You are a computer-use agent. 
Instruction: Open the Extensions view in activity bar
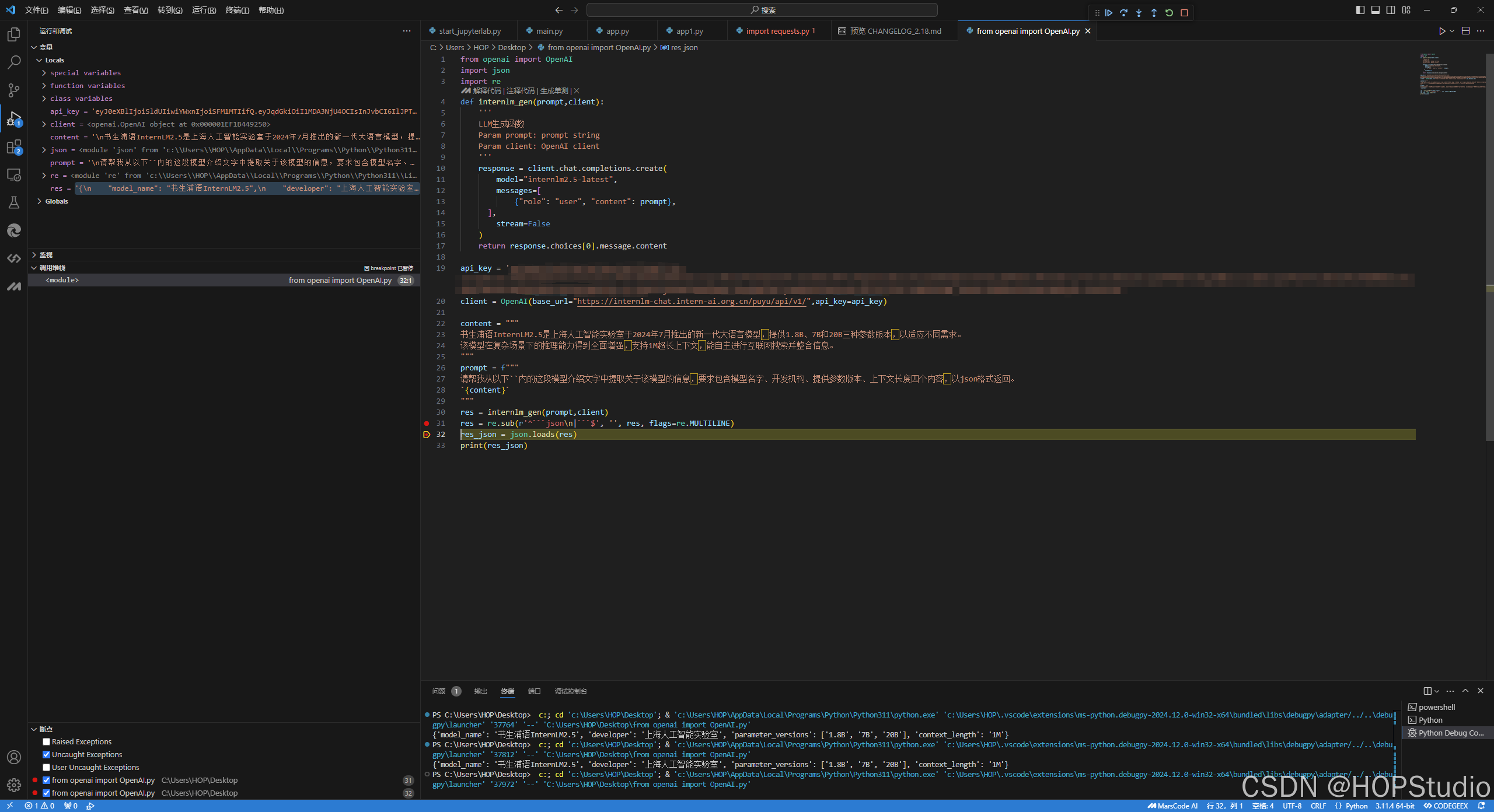pos(14,147)
